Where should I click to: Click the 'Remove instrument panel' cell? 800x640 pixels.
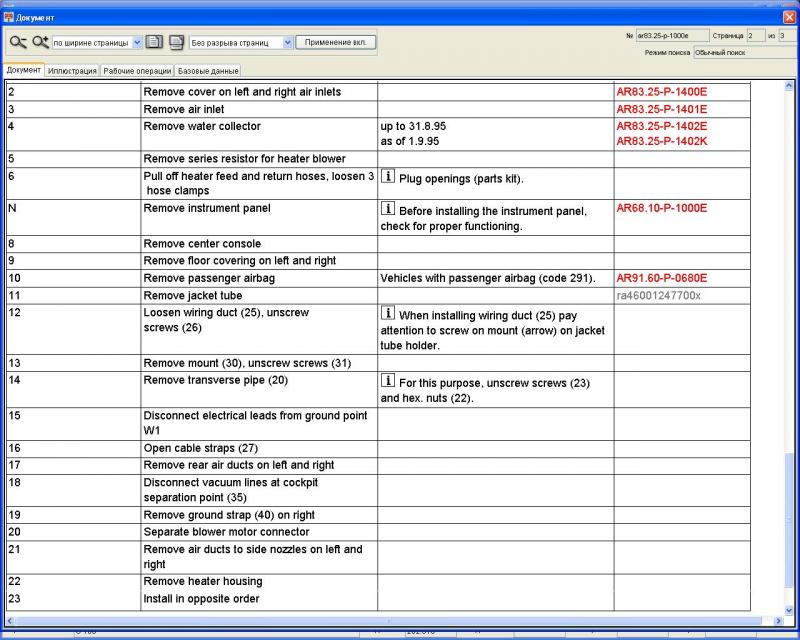tap(259, 217)
